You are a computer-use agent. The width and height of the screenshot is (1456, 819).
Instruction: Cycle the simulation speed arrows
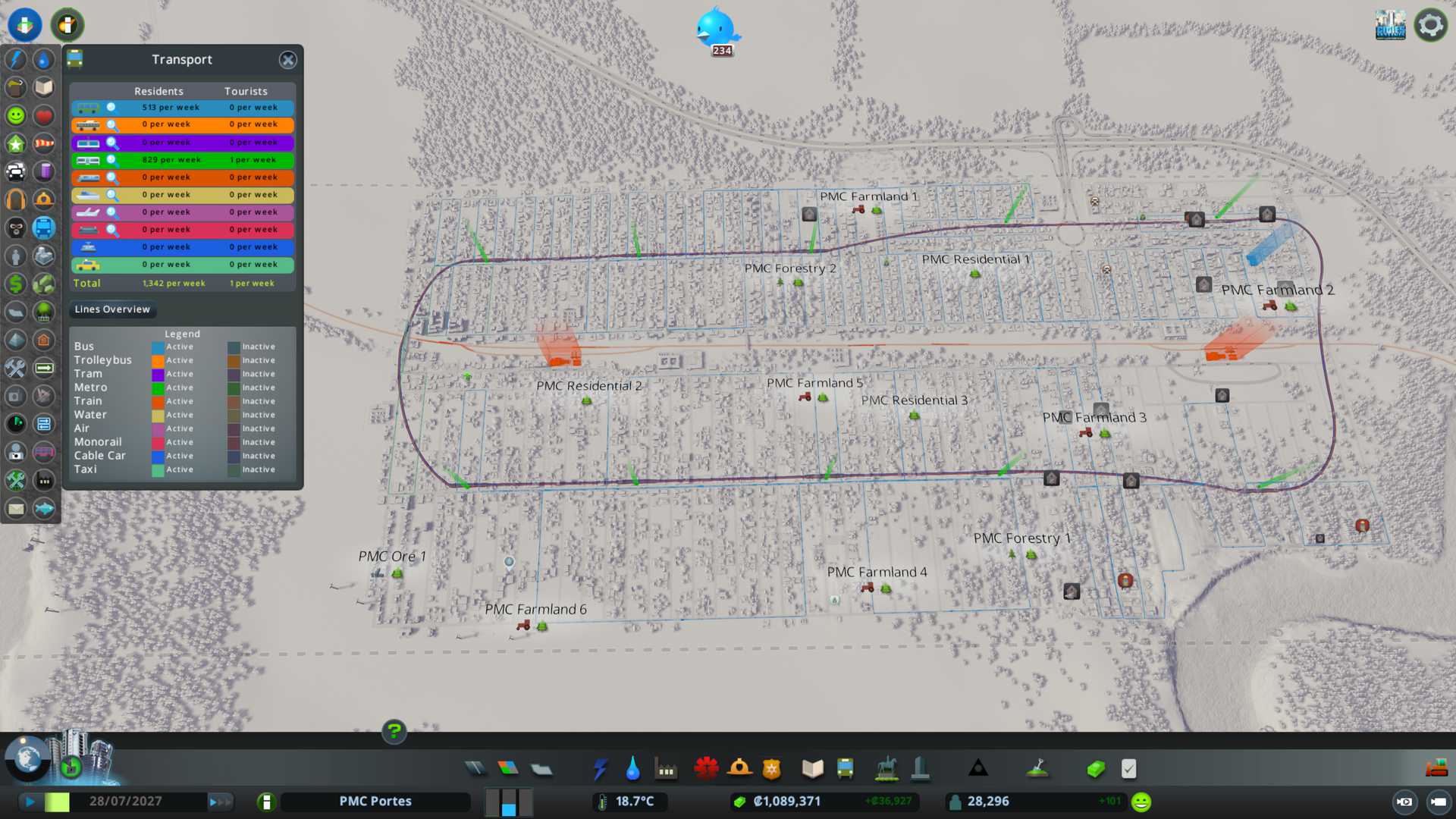pos(221,802)
